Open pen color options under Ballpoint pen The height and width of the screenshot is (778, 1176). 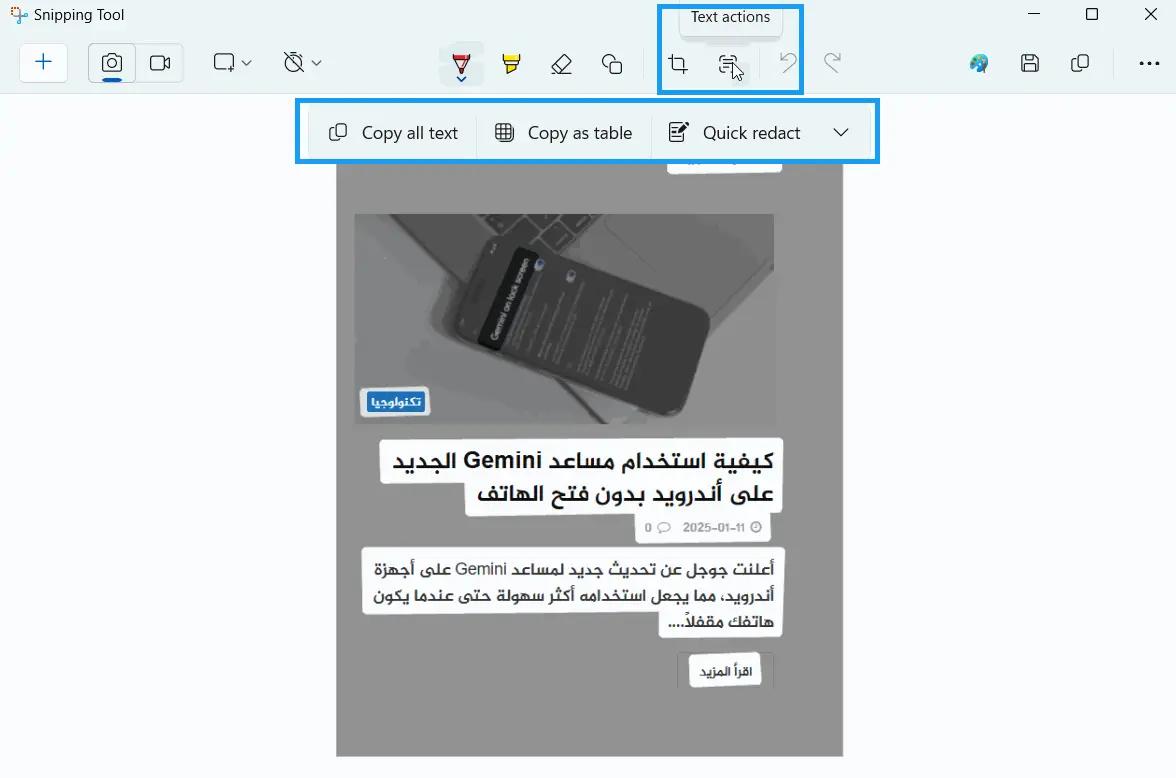[461, 78]
